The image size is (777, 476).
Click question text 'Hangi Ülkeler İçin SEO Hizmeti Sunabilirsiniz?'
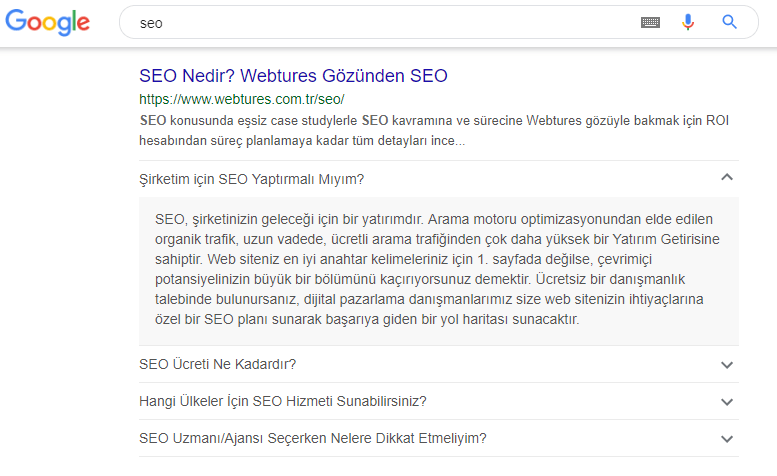pos(283,401)
